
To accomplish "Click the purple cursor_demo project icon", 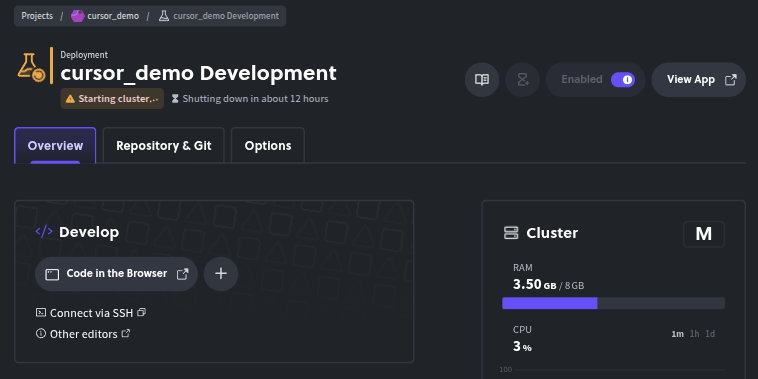I will click(x=77, y=16).
